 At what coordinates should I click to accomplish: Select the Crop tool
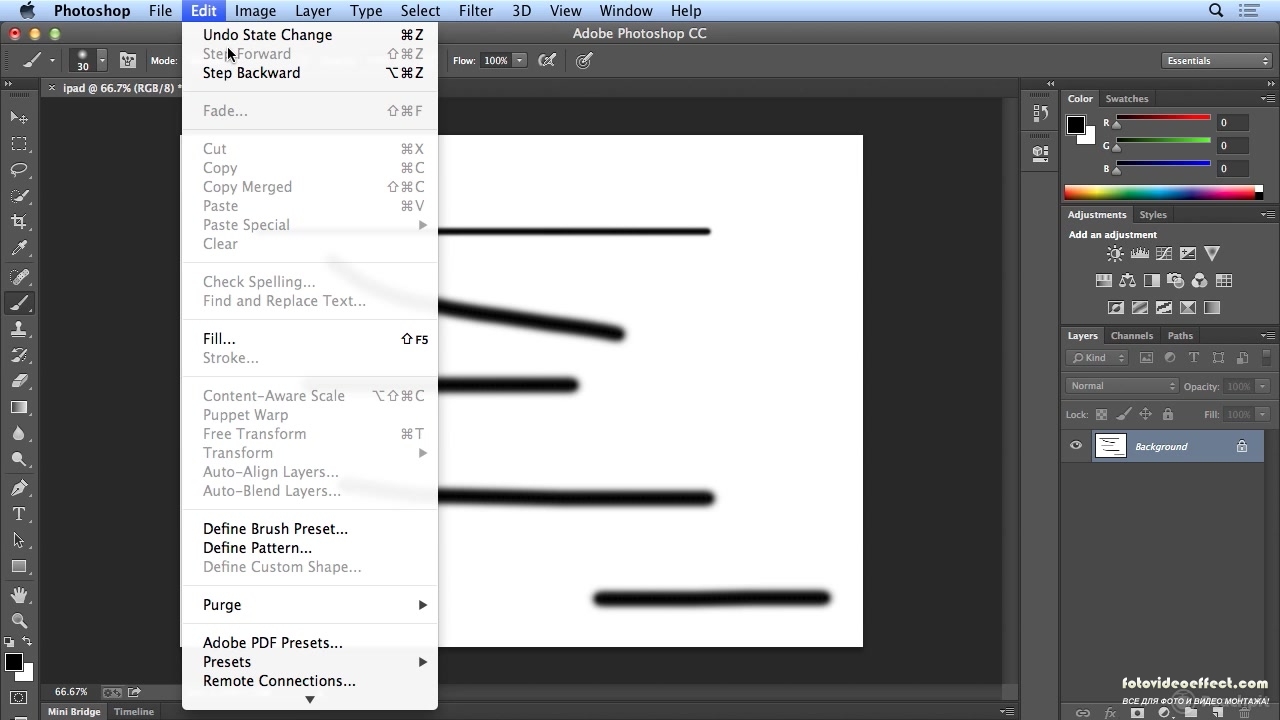(19, 222)
